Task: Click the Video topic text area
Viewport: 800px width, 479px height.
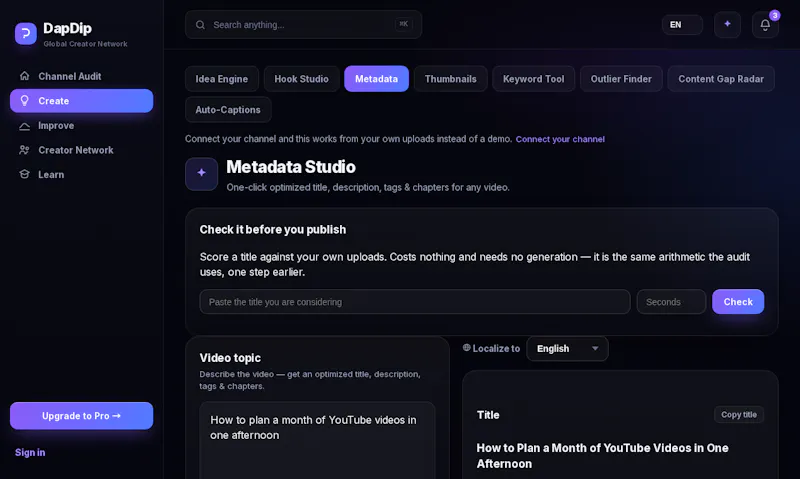Action: pyautogui.click(x=317, y=440)
